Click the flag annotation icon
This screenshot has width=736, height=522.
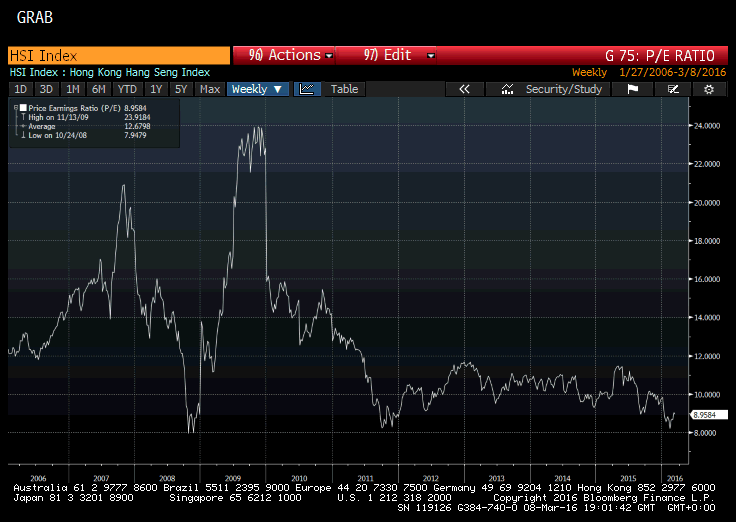[x=633, y=89]
